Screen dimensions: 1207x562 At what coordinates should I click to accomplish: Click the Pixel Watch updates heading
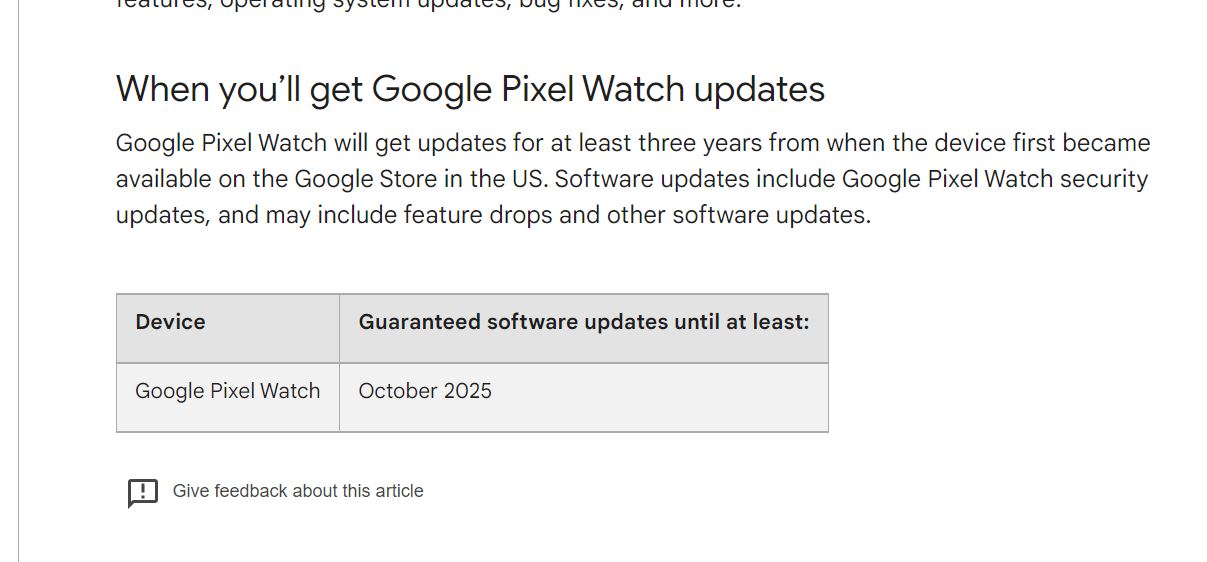[x=470, y=89]
